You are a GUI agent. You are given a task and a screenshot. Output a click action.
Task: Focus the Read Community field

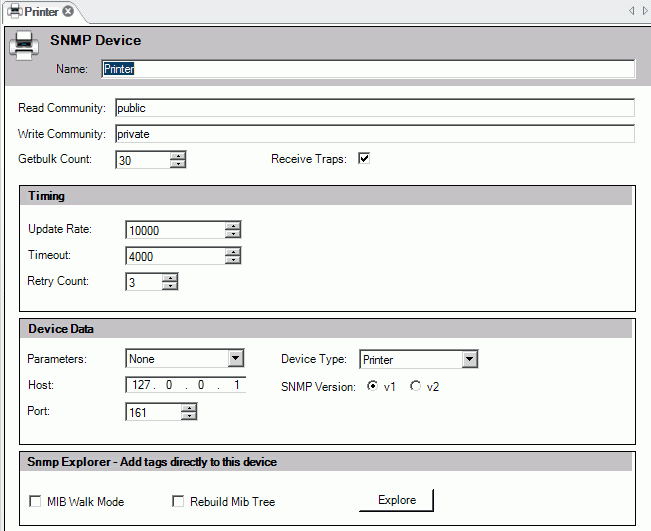coord(375,108)
